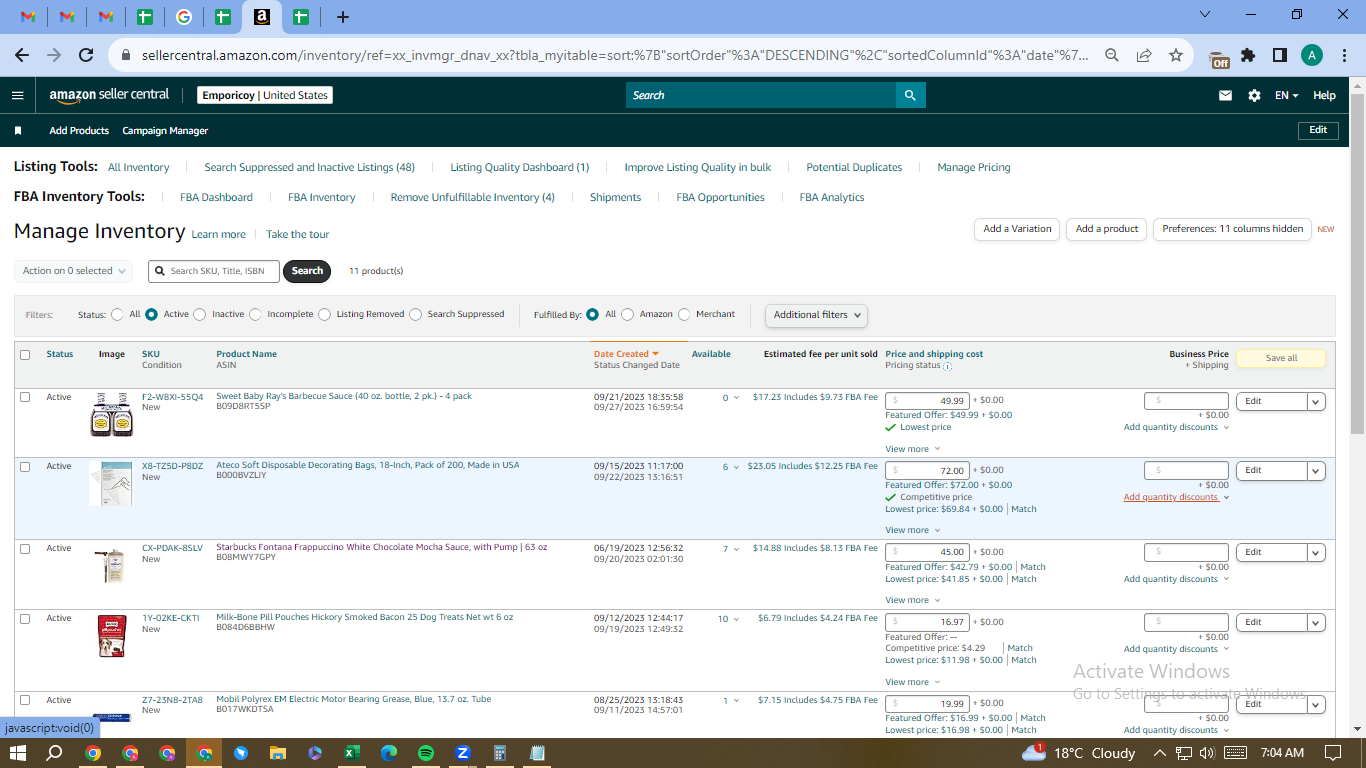This screenshot has height=768, width=1366.
Task: Open the All Inventory listing tool
Action: [x=138, y=167]
